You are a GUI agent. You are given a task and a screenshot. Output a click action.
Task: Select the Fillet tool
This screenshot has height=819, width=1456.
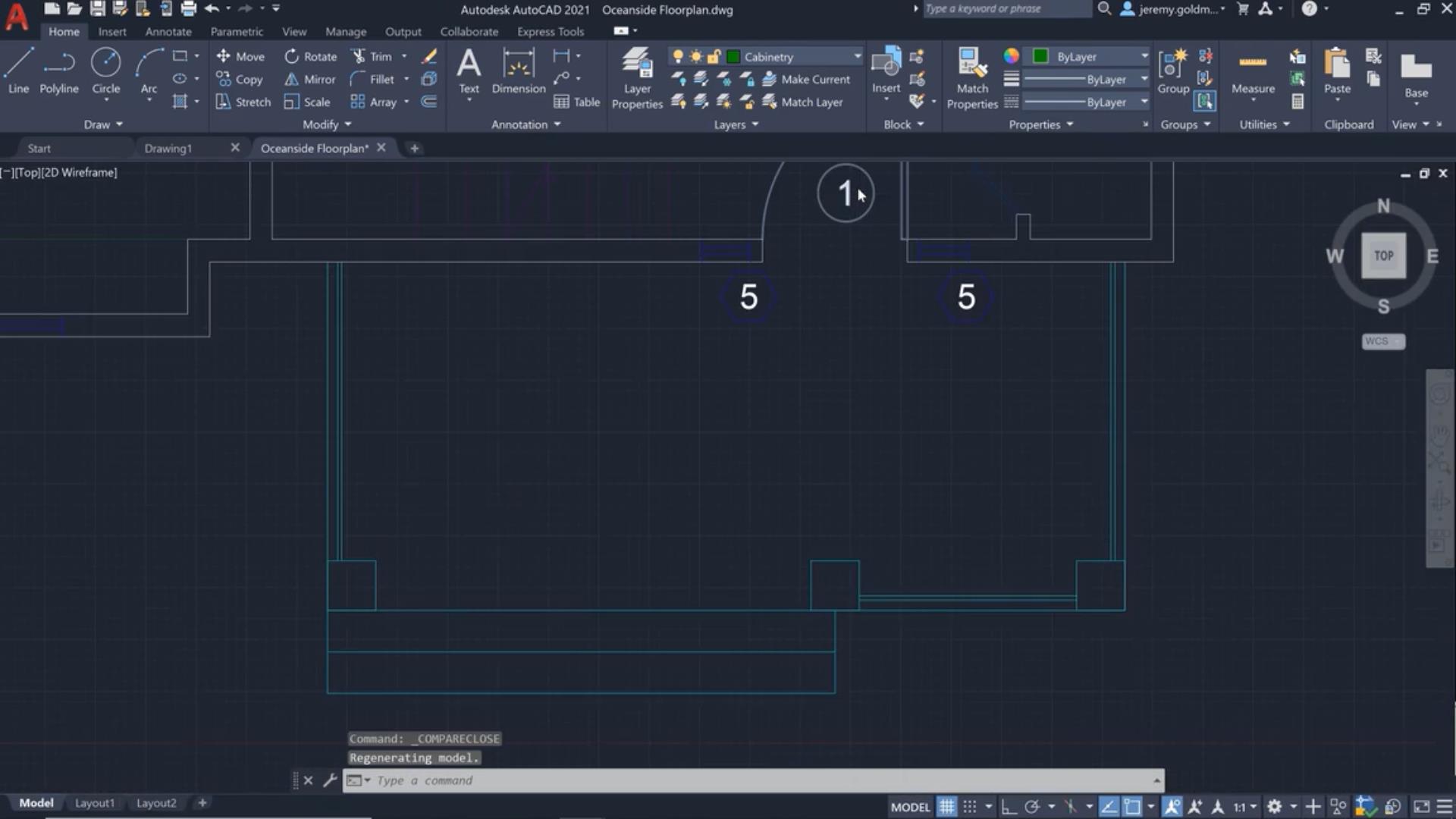click(x=381, y=78)
